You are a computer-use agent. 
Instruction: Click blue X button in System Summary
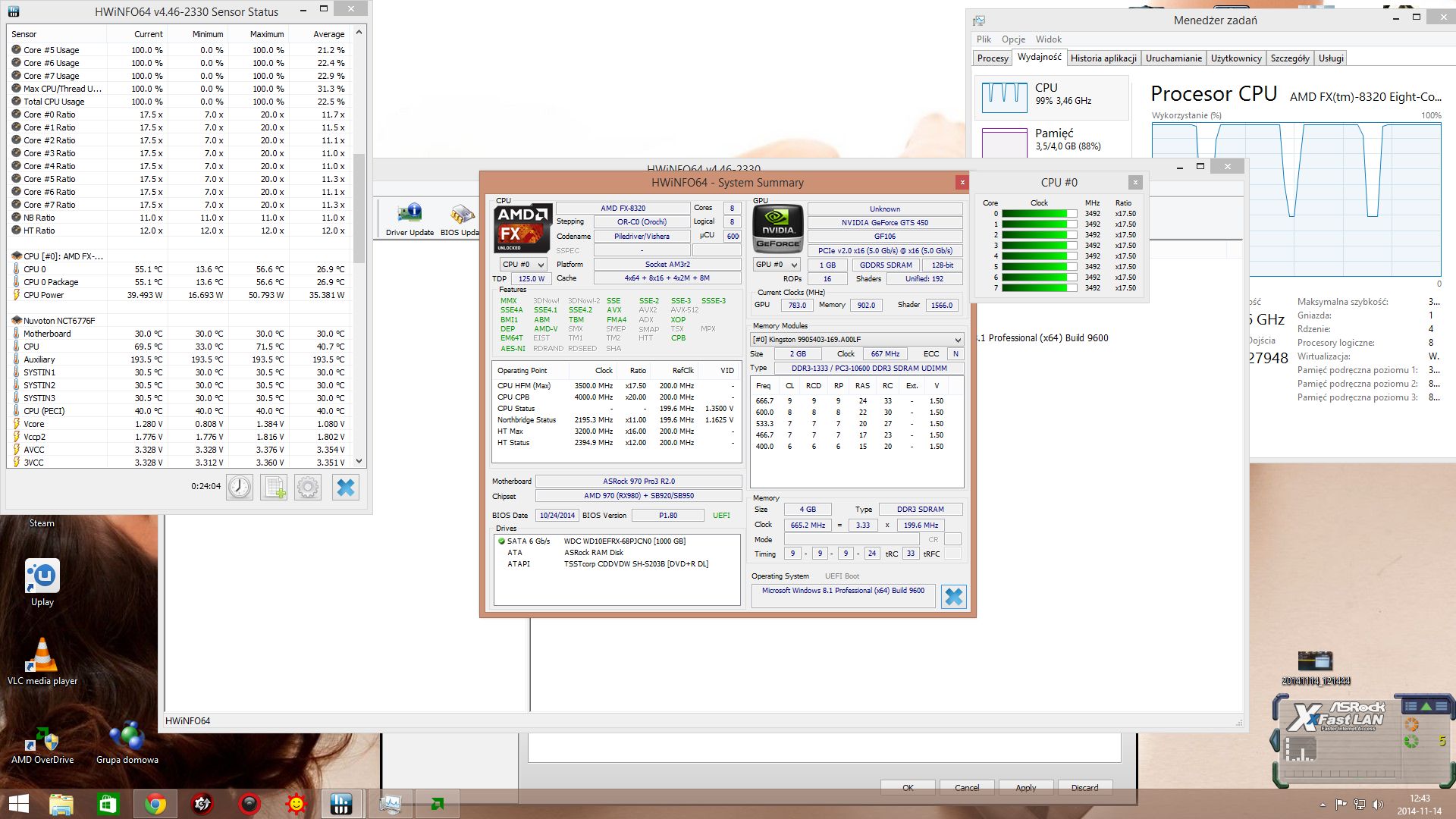point(953,597)
